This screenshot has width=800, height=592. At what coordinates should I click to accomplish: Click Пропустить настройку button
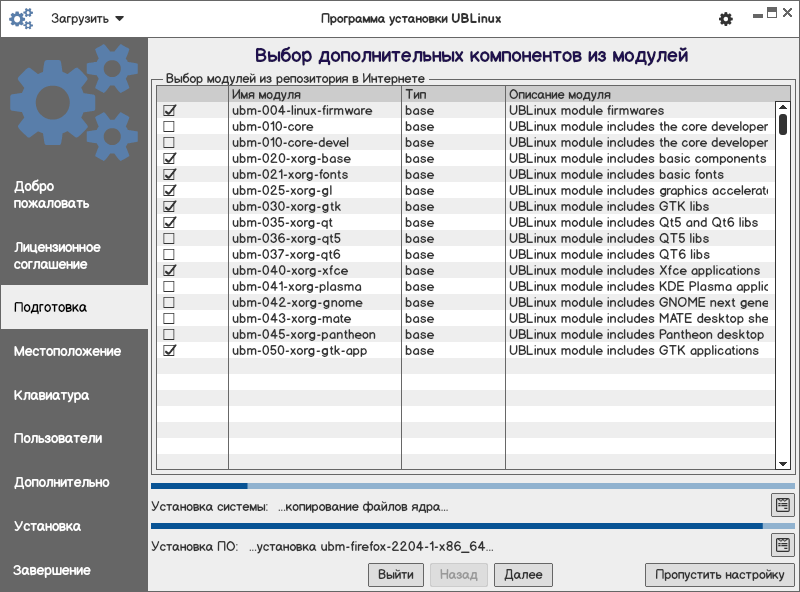tap(720, 575)
